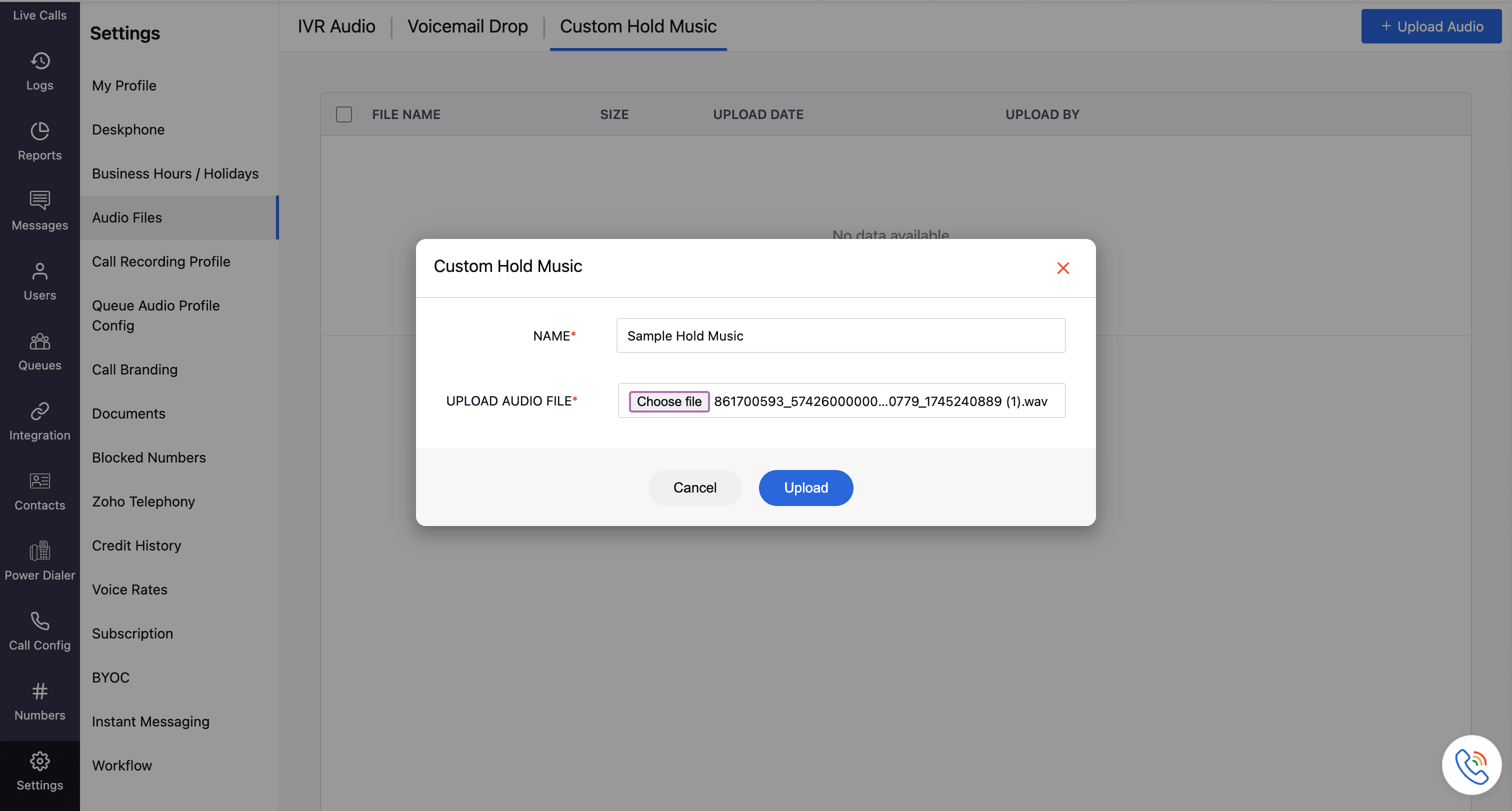Toggle the select-all checkbox in the table header
This screenshot has width=1512, height=811.
(344, 114)
